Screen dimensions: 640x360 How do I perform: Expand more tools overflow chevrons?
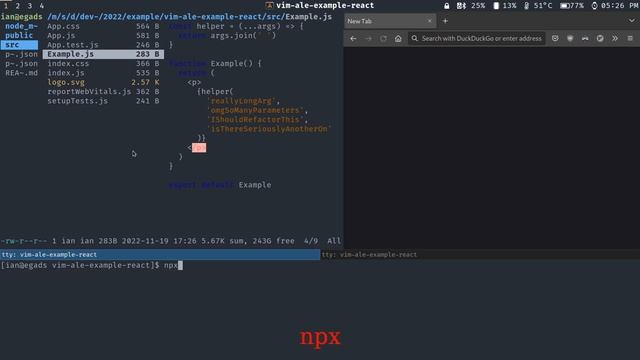tap(615, 38)
